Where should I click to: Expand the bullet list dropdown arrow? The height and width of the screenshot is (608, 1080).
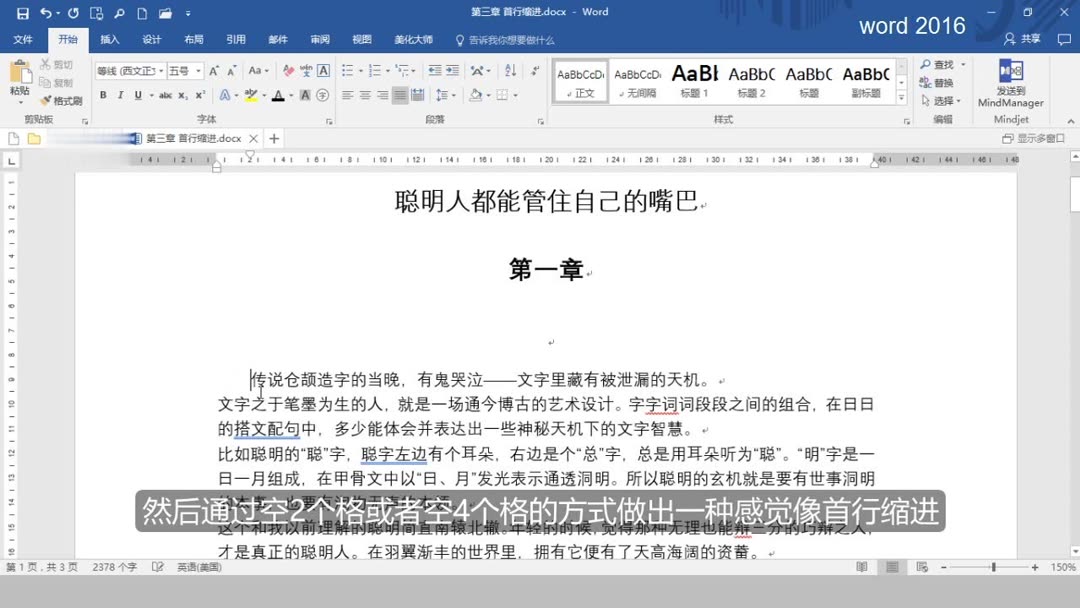[x=362, y=70]
